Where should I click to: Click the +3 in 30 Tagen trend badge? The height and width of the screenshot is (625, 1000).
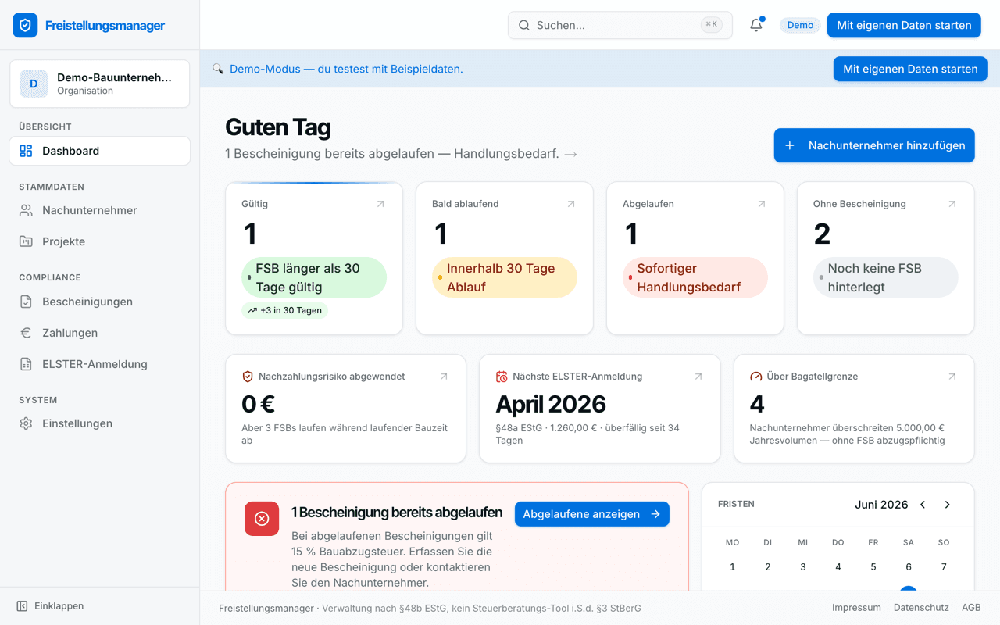(284, 311)
